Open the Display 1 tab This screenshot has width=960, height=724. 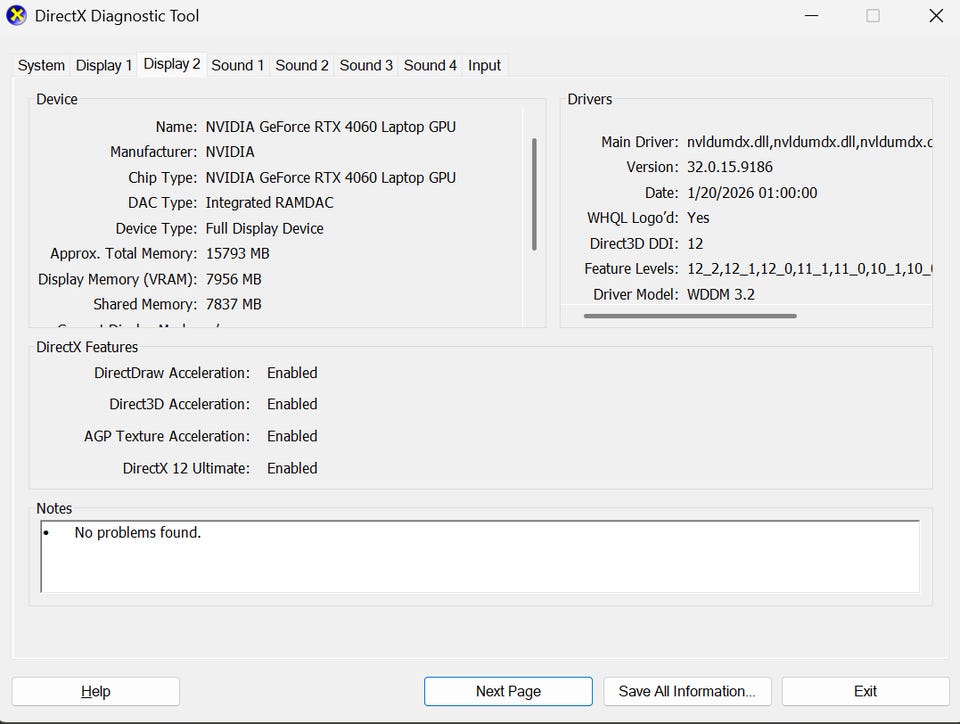[103, 65]
